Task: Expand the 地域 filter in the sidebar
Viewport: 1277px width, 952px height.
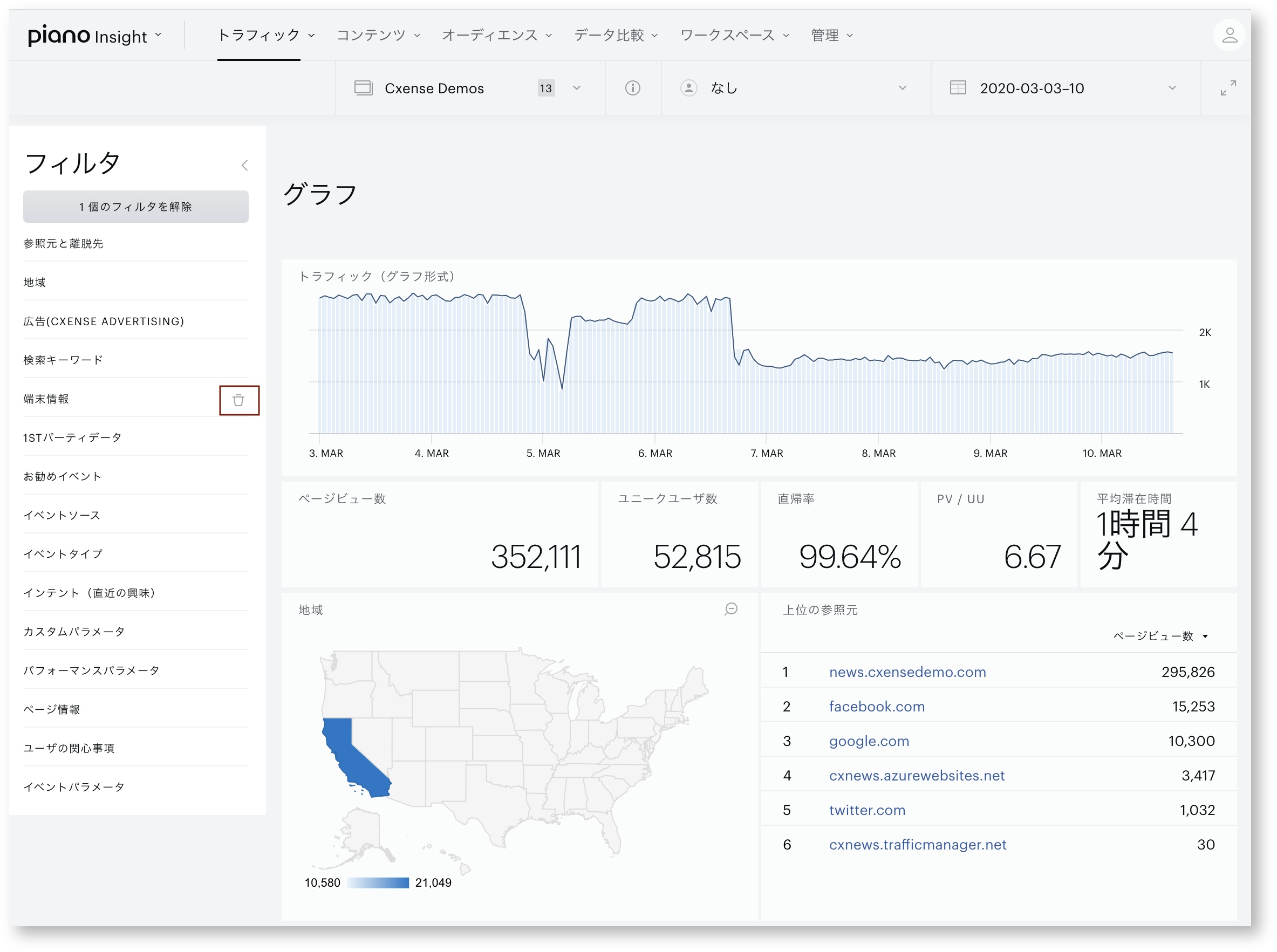Action: tap(135, 282)
